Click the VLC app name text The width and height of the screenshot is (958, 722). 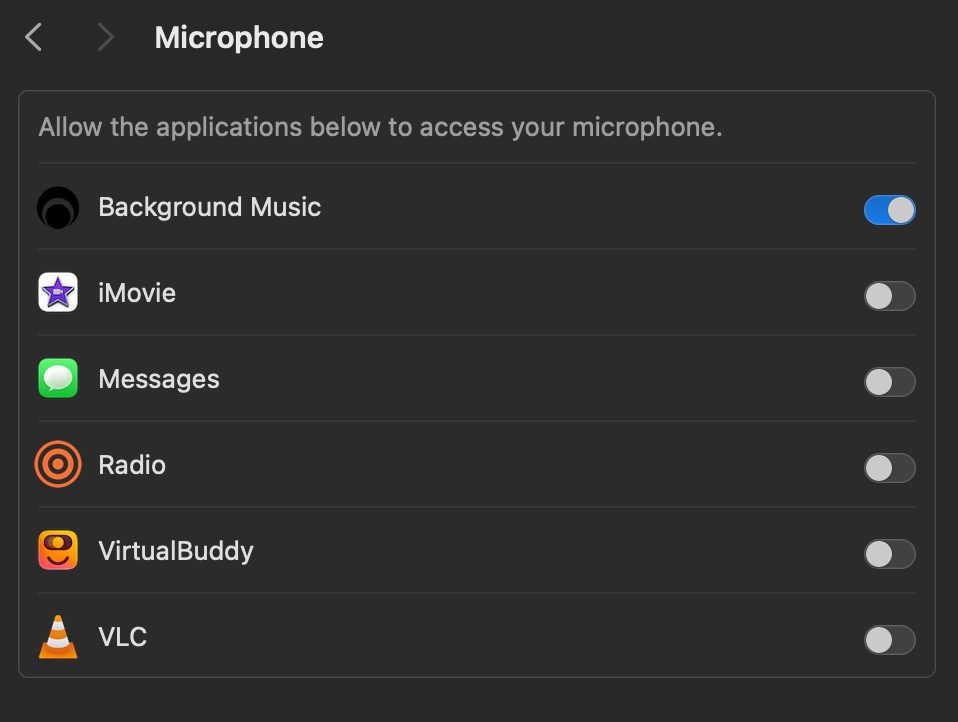(x=123, y=637)
